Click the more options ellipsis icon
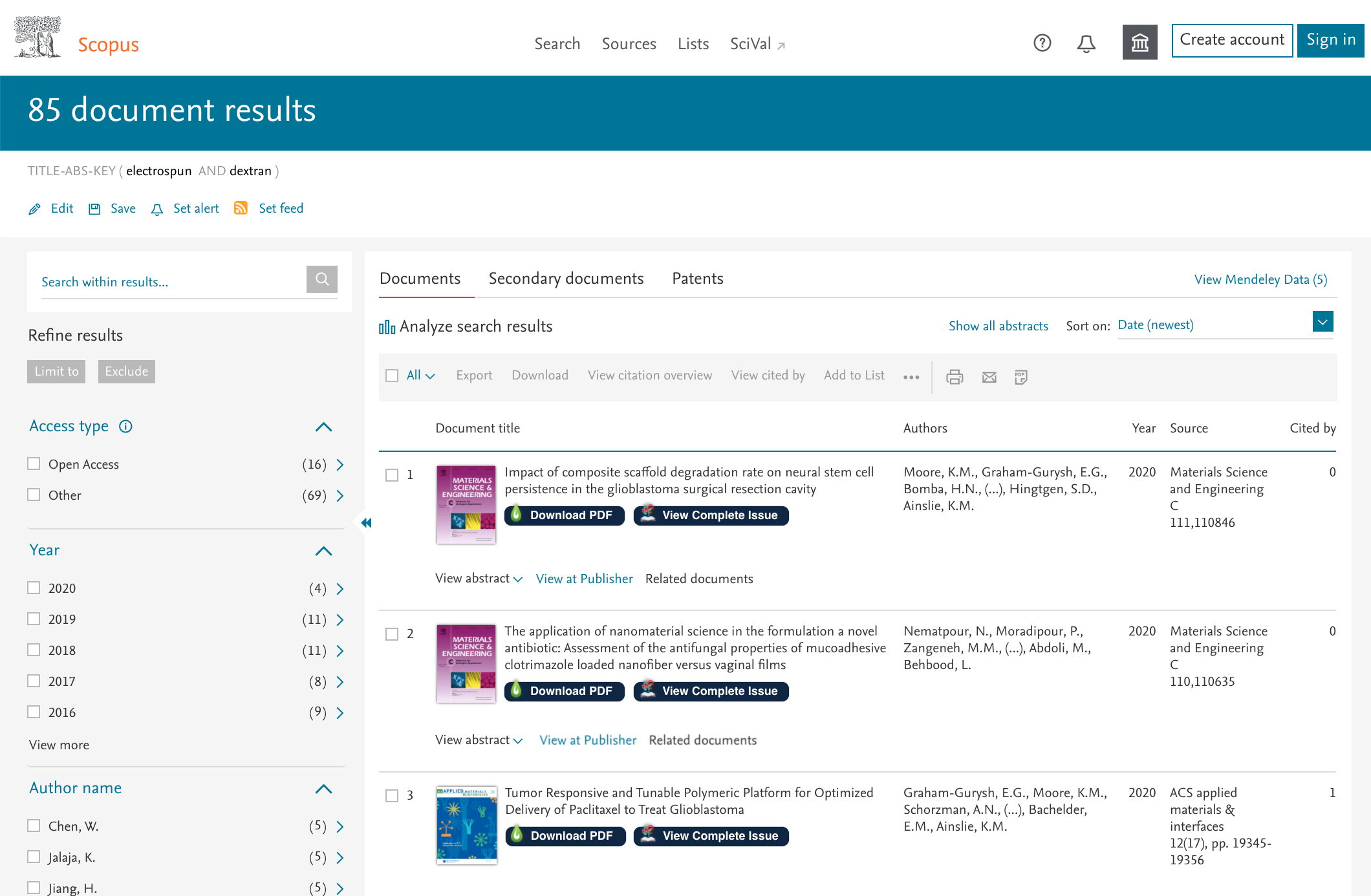1371x896 pixels. [x=911, y=377]
